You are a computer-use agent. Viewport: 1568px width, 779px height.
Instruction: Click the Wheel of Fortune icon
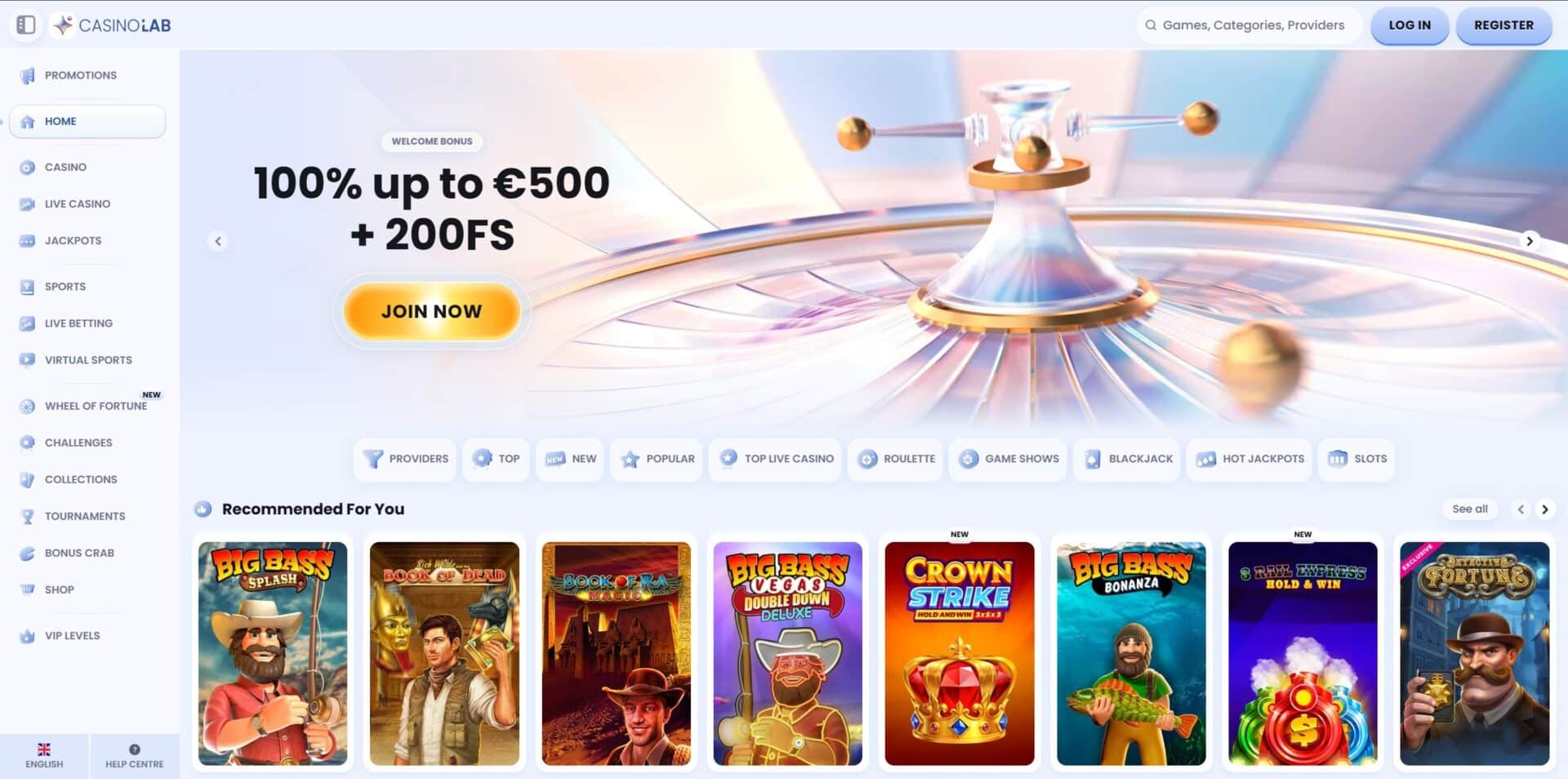[x=27, y=406]
